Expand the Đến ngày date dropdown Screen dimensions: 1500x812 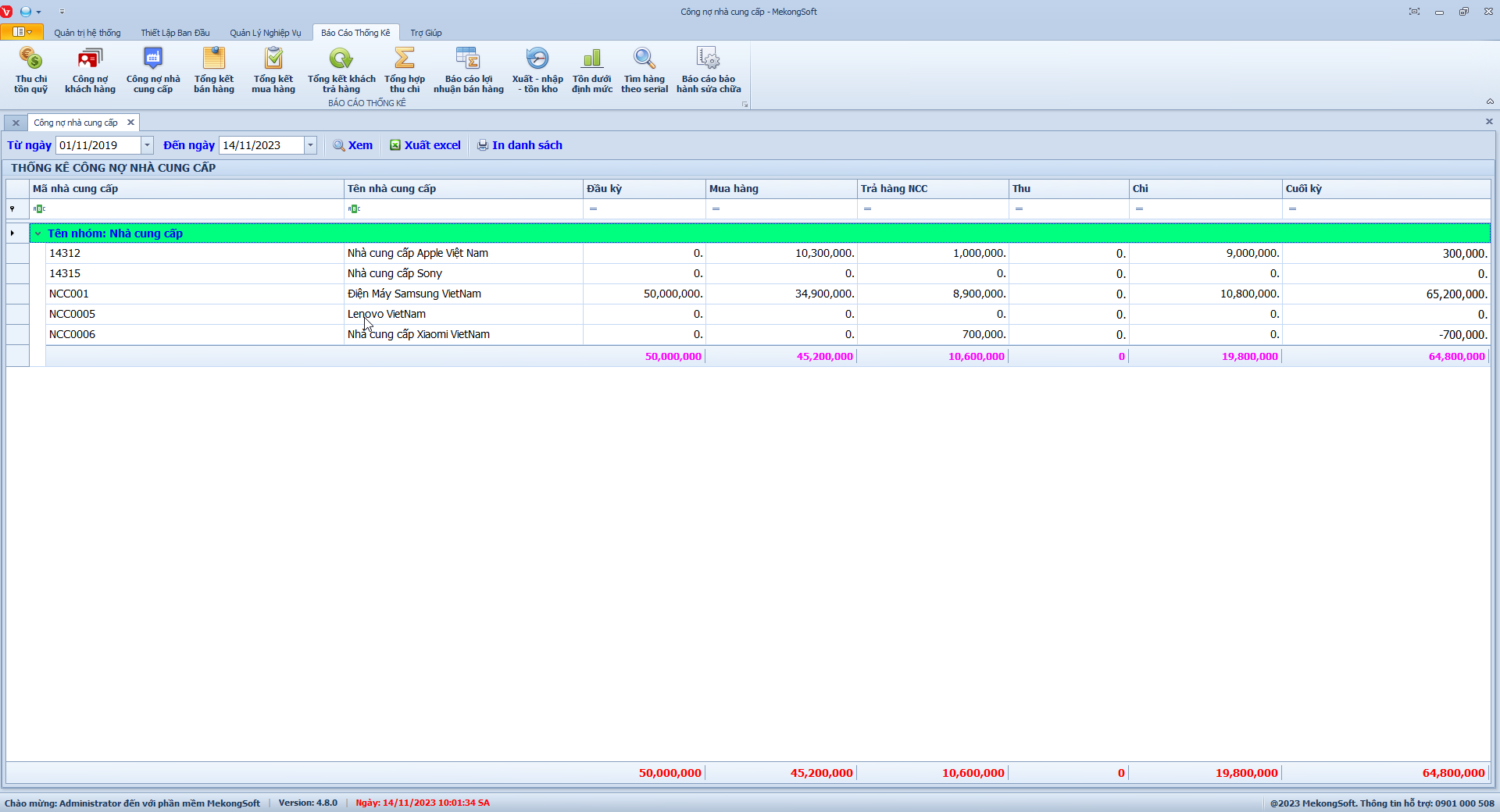[x=310, y=145]
